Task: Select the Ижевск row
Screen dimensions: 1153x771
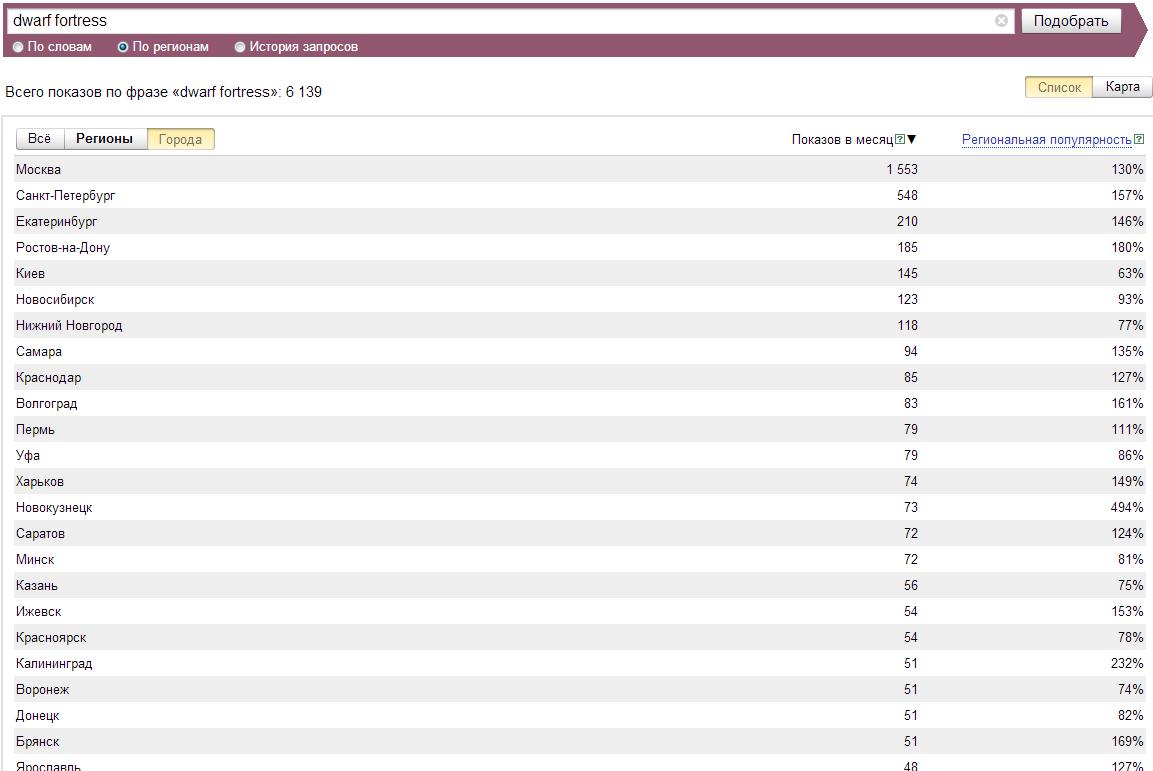Action: tap(579, 612)
